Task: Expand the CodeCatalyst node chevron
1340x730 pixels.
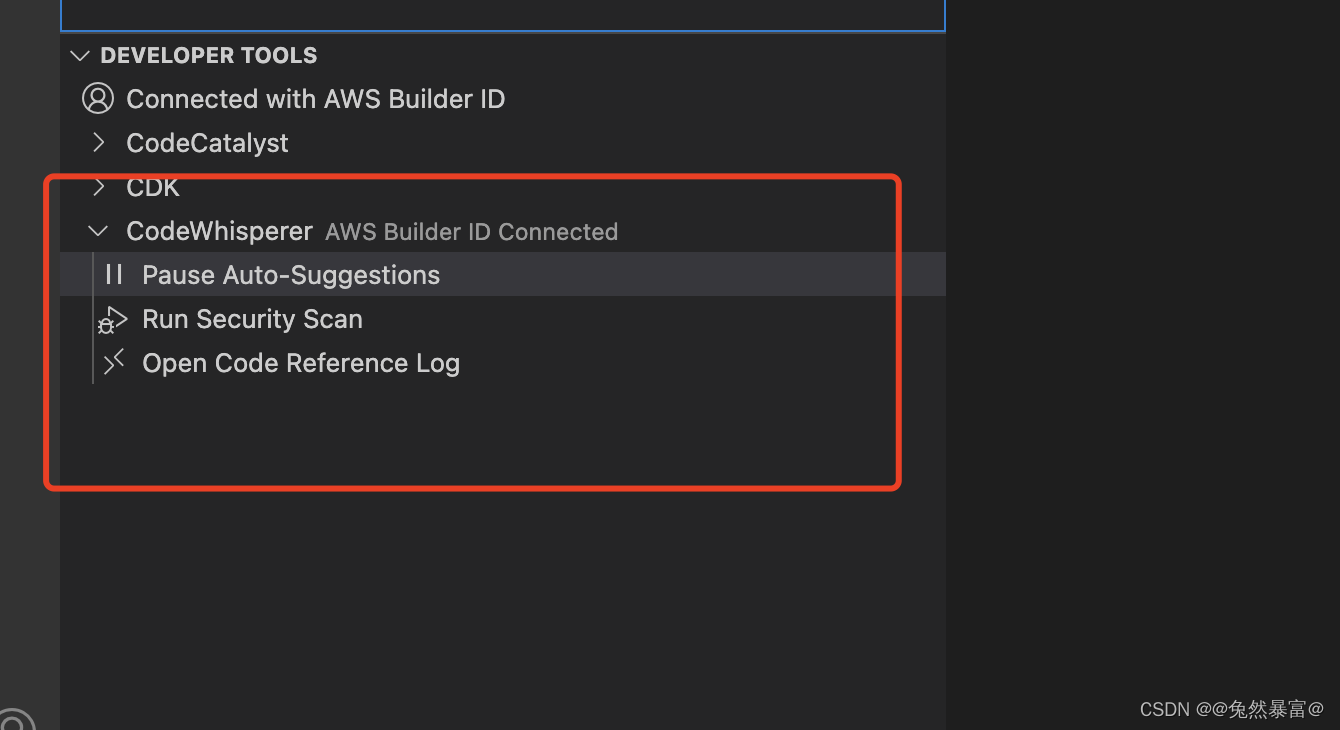Action: point(98,143)
